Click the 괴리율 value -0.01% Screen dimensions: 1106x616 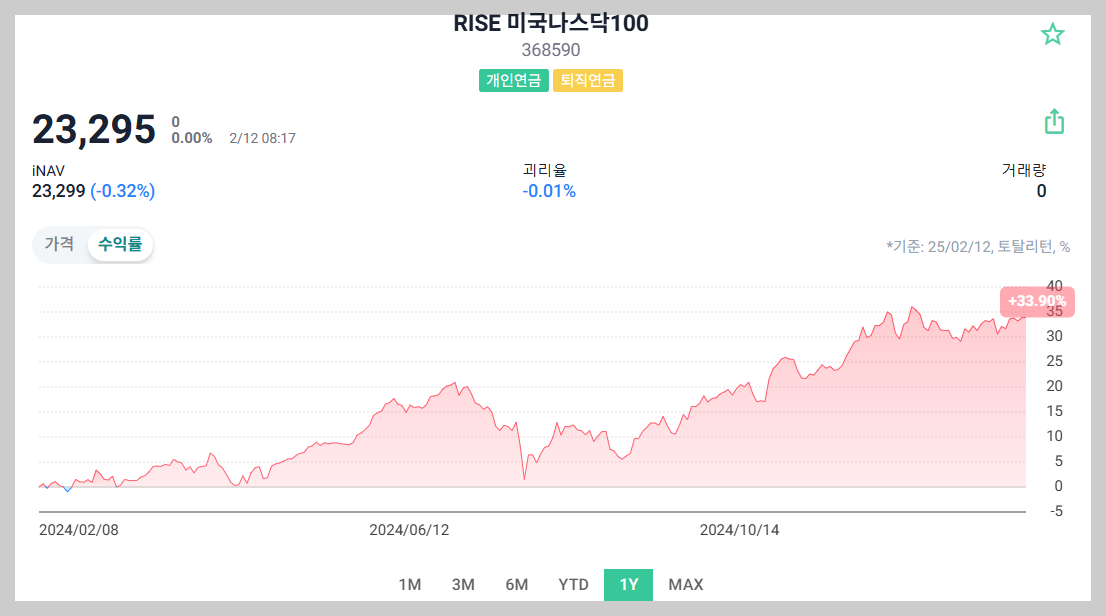point(549,191)
